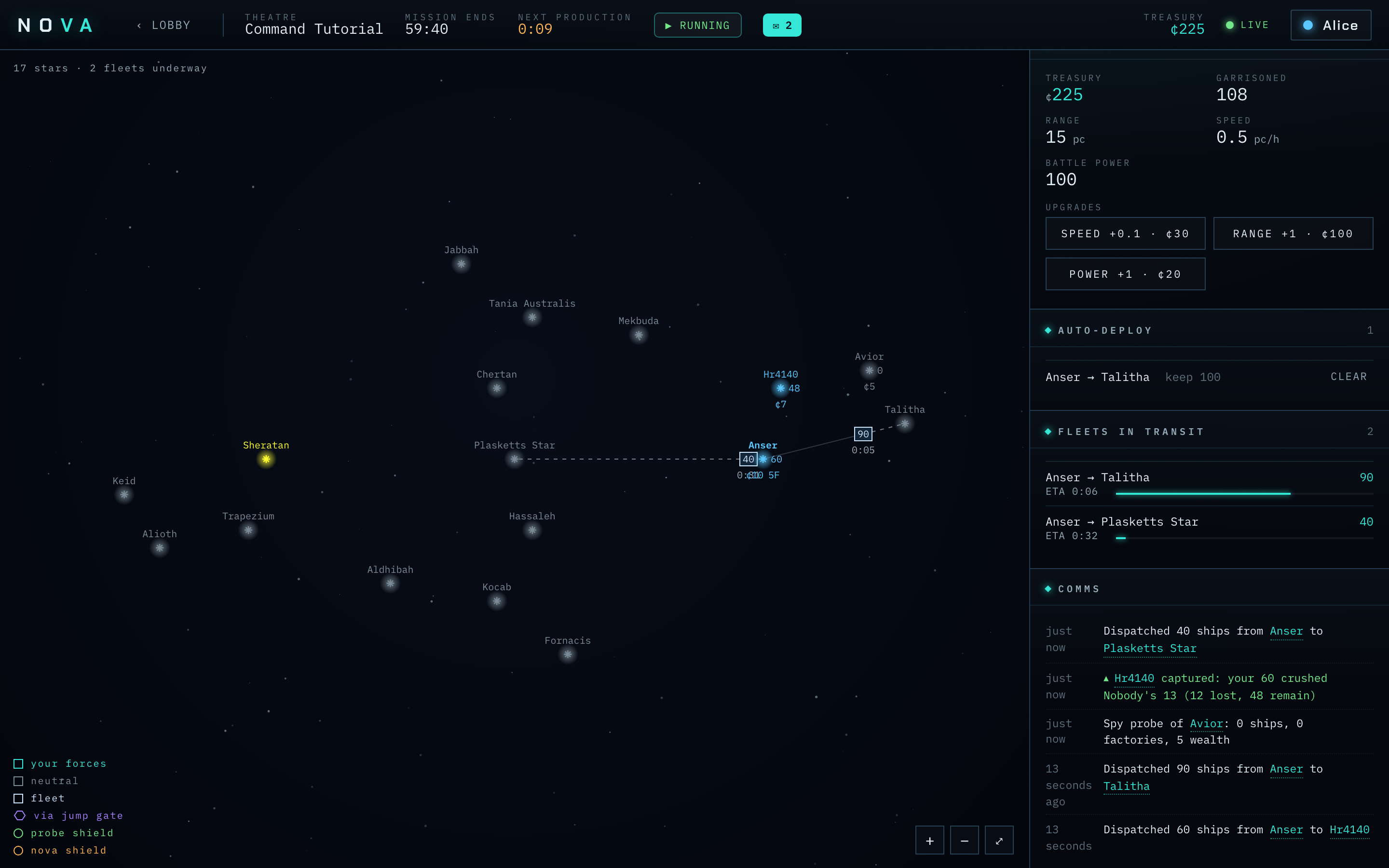Open the Alice player profile

1331,25
